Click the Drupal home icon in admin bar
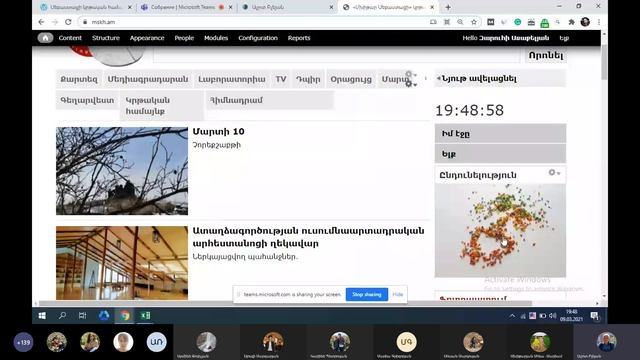This screenshot has width=640, height=360. coord(45,38)
